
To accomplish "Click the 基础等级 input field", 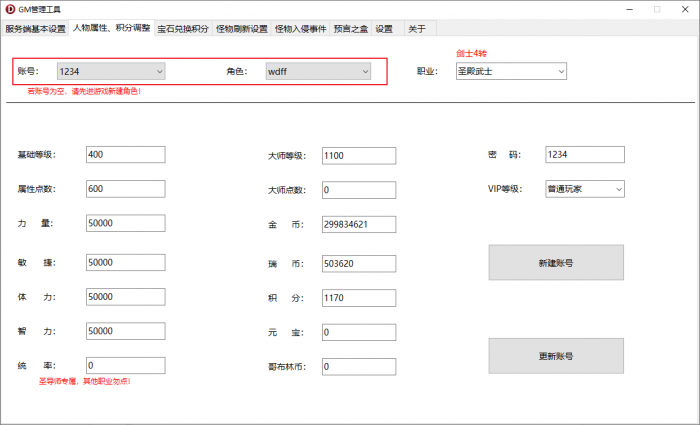I will [125, 155].
